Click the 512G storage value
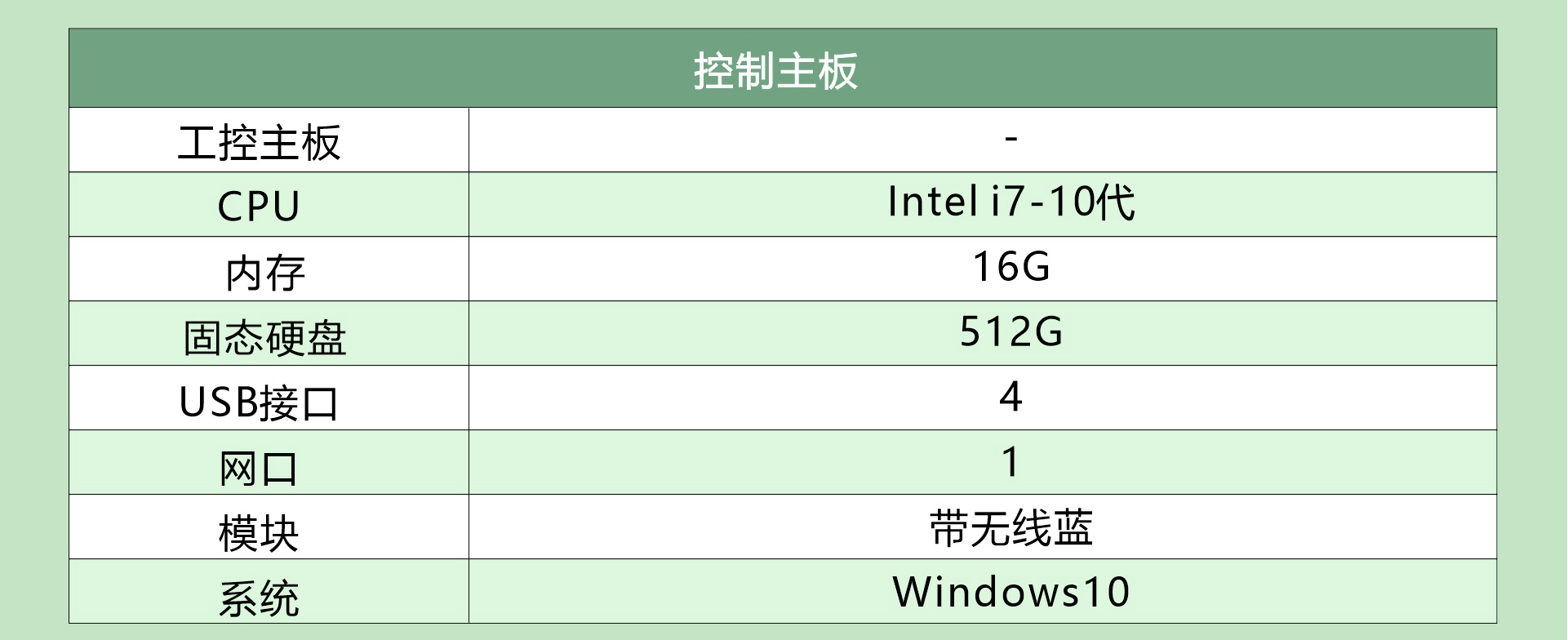 tap(1011, 331)
